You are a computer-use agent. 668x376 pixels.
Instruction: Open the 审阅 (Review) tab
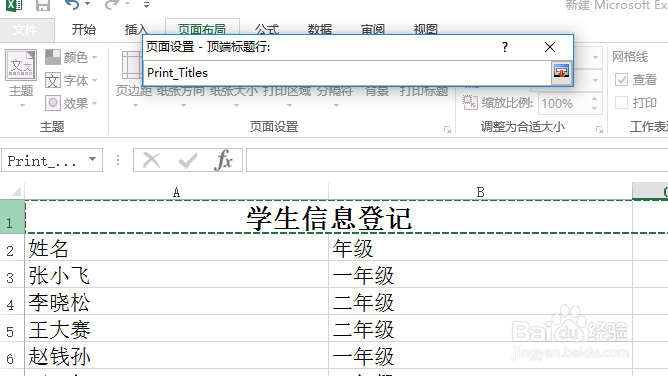coord(373,28)
